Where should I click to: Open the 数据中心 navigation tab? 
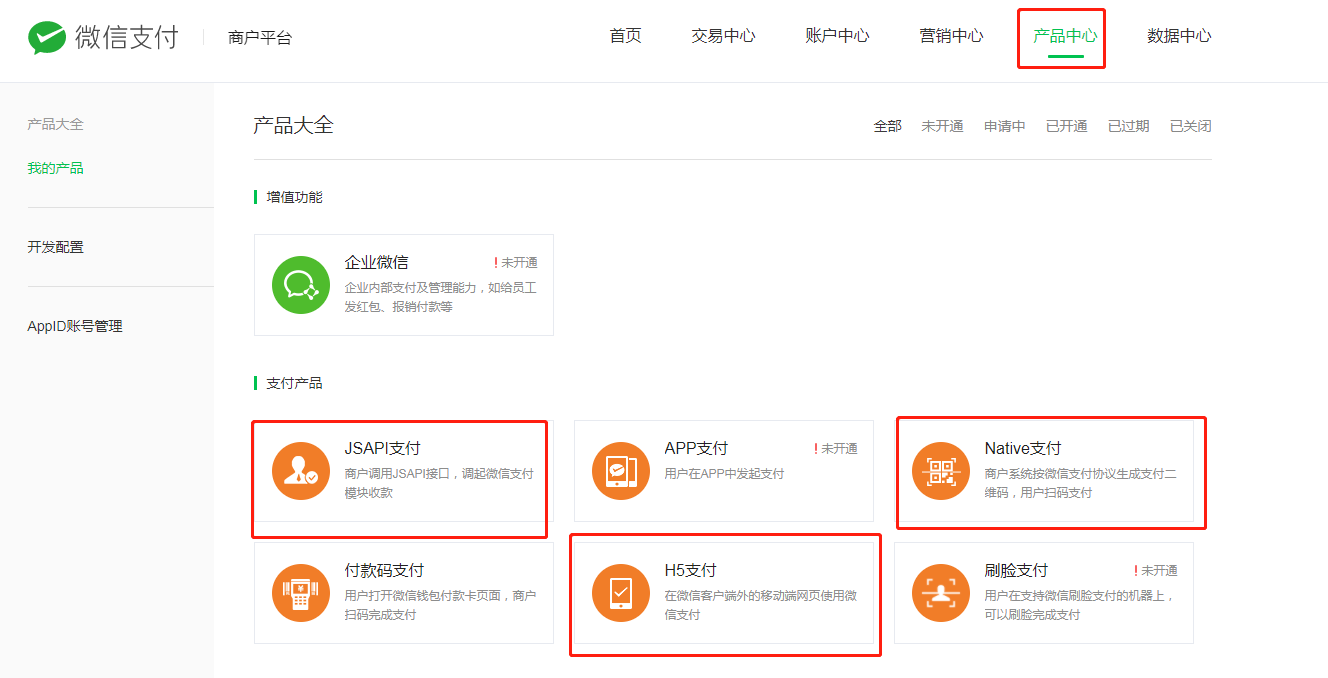coord(1179,36)
